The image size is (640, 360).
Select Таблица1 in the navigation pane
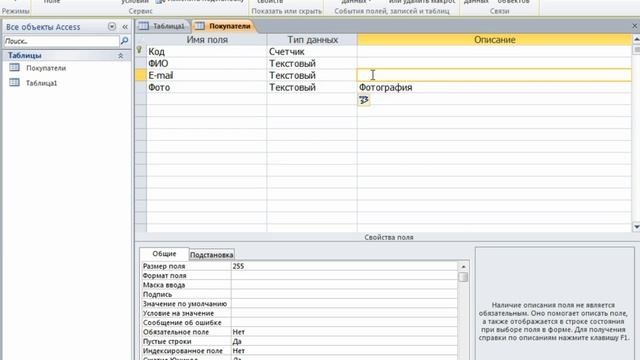pos(42,83)
